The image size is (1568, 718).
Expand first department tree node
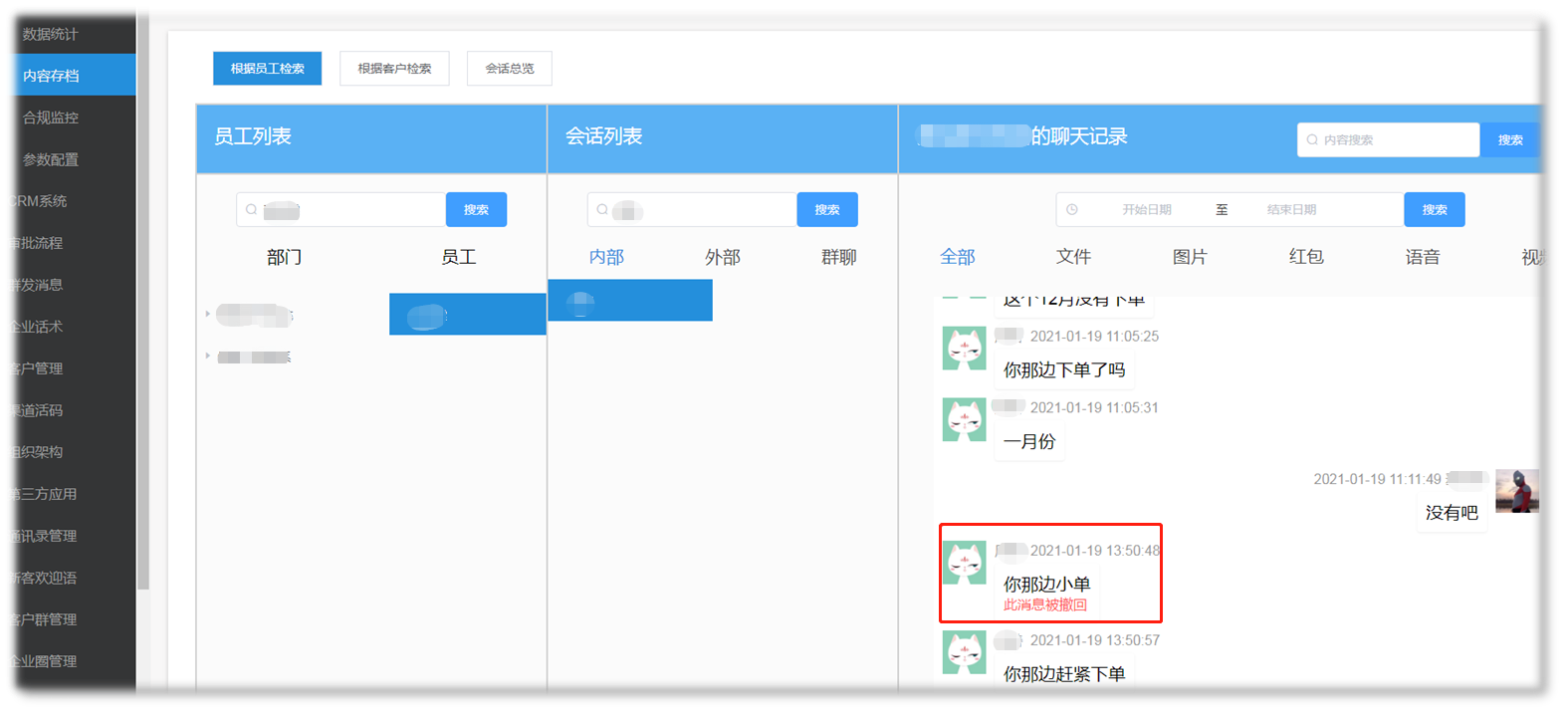(x=207, y=314)
